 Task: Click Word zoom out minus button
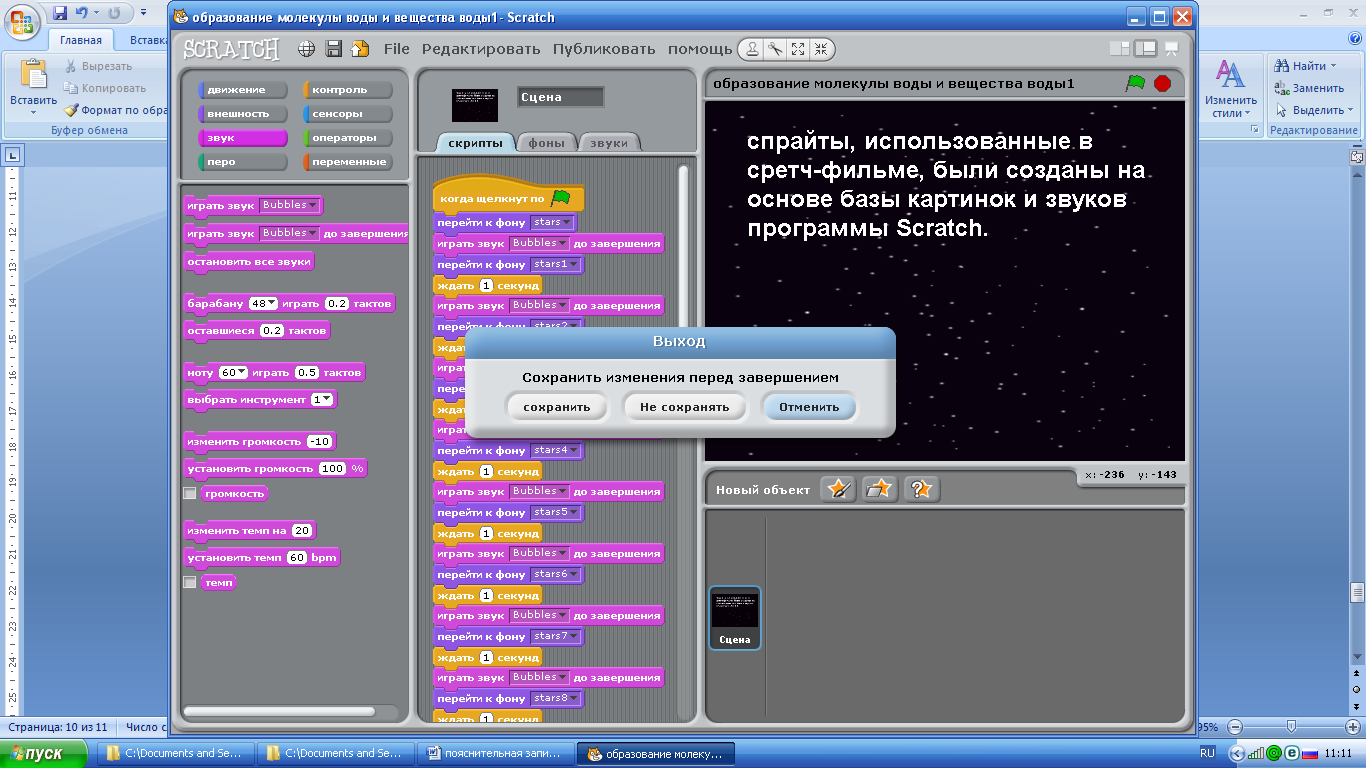tap(1235, 727)
